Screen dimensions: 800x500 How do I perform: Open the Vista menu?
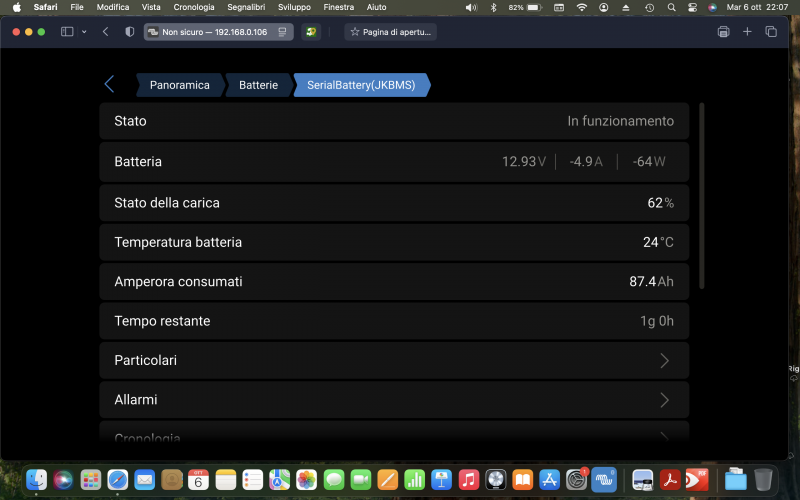point(151,7)
